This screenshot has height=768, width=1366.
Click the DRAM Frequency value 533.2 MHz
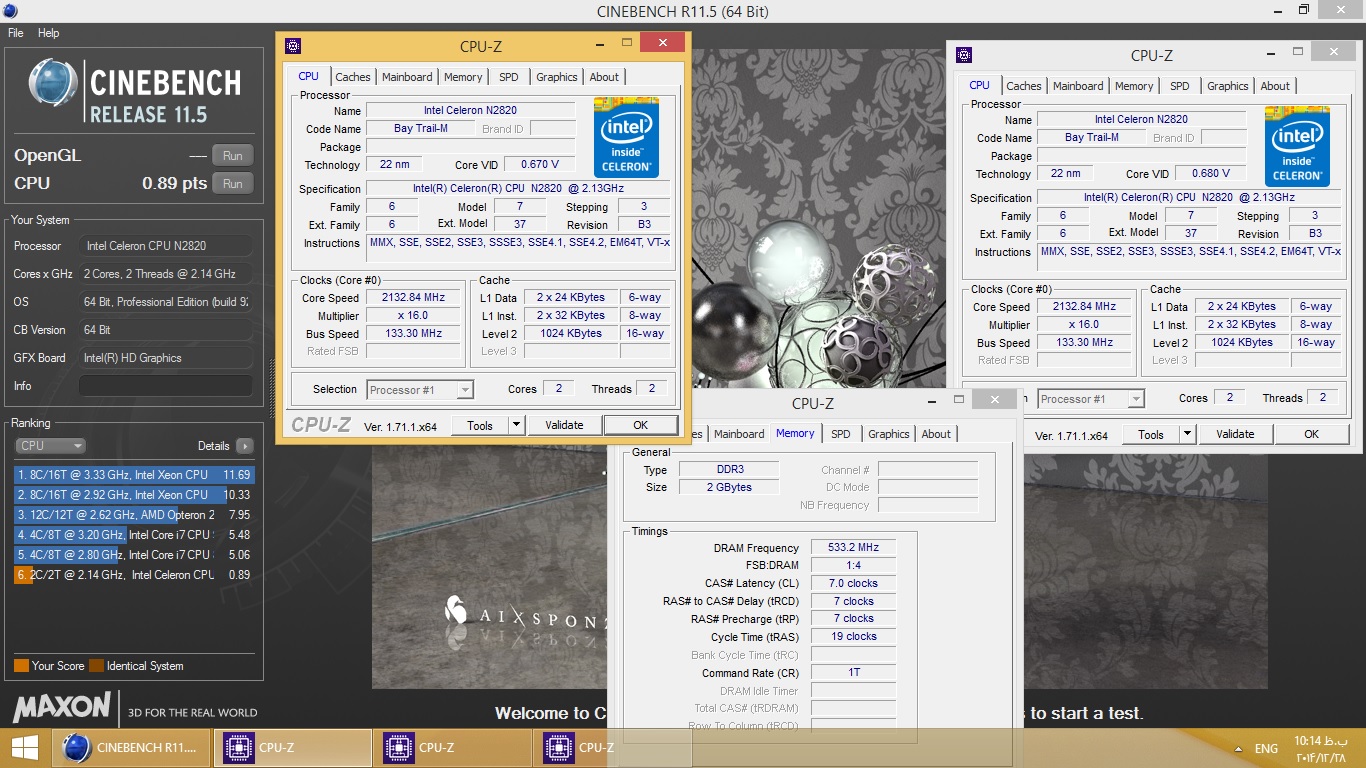[853, 548]
